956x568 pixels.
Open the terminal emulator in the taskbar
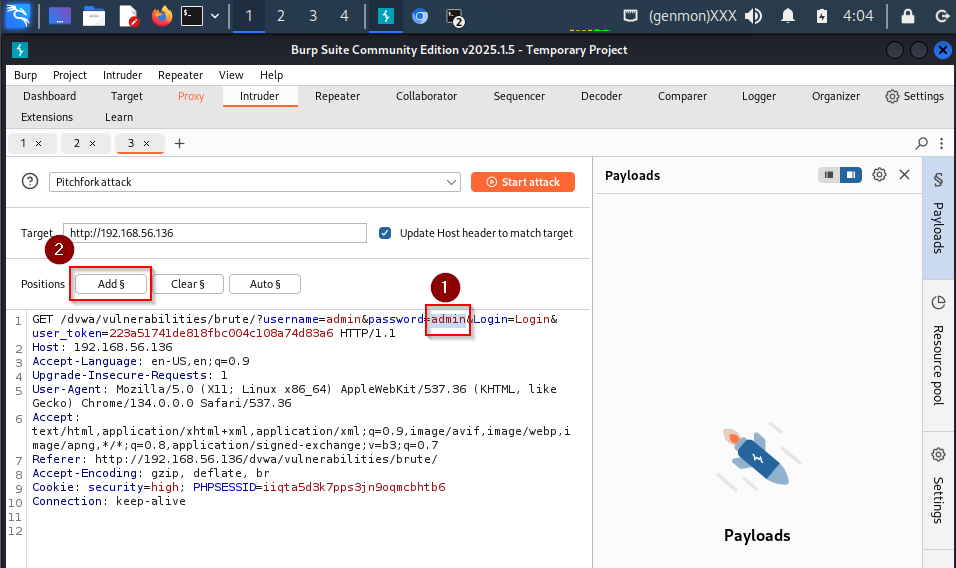coord(191,16)
